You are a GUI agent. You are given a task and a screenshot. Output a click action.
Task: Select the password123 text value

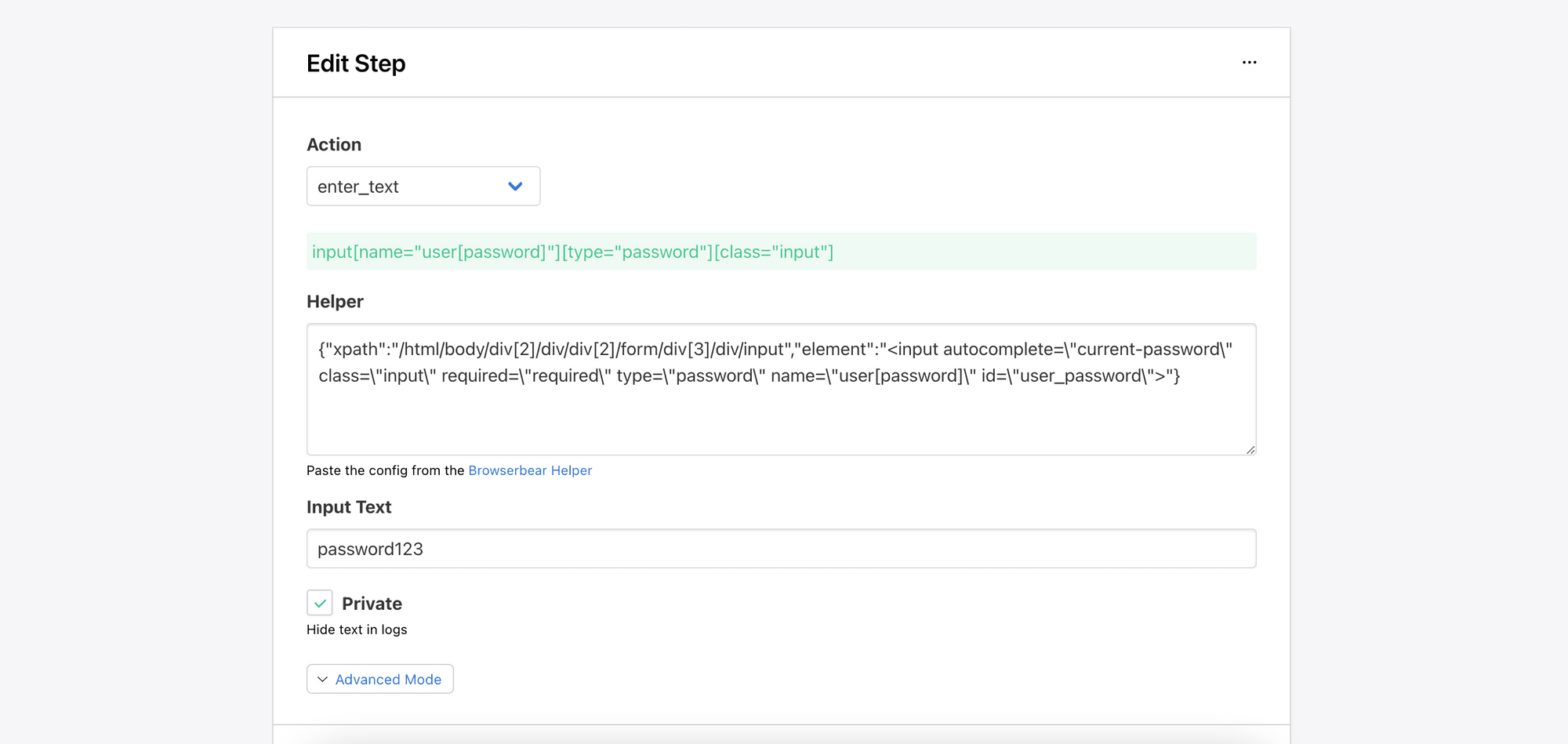click(x=369, y=548)
